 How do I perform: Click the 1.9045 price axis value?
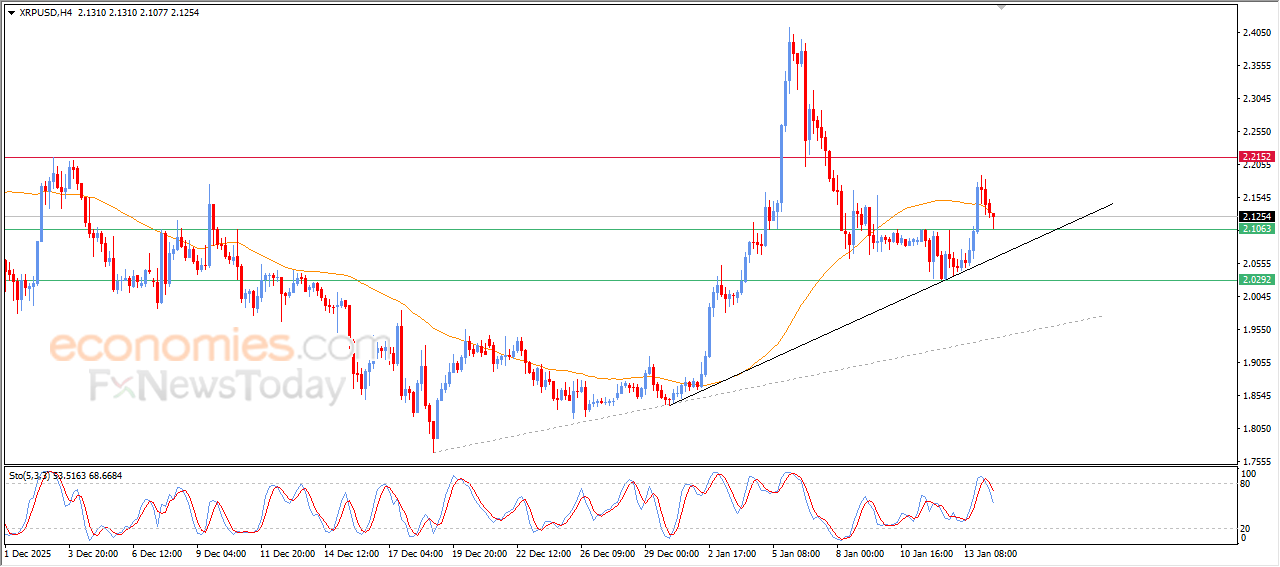pyautogui.click(x=1257, y=363)
